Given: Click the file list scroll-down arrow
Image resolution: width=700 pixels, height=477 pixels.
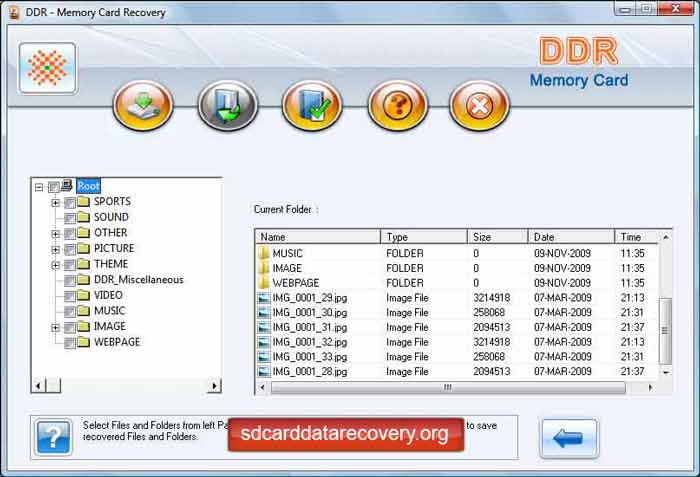Looking at the screenshot, I should click(666, 372).
